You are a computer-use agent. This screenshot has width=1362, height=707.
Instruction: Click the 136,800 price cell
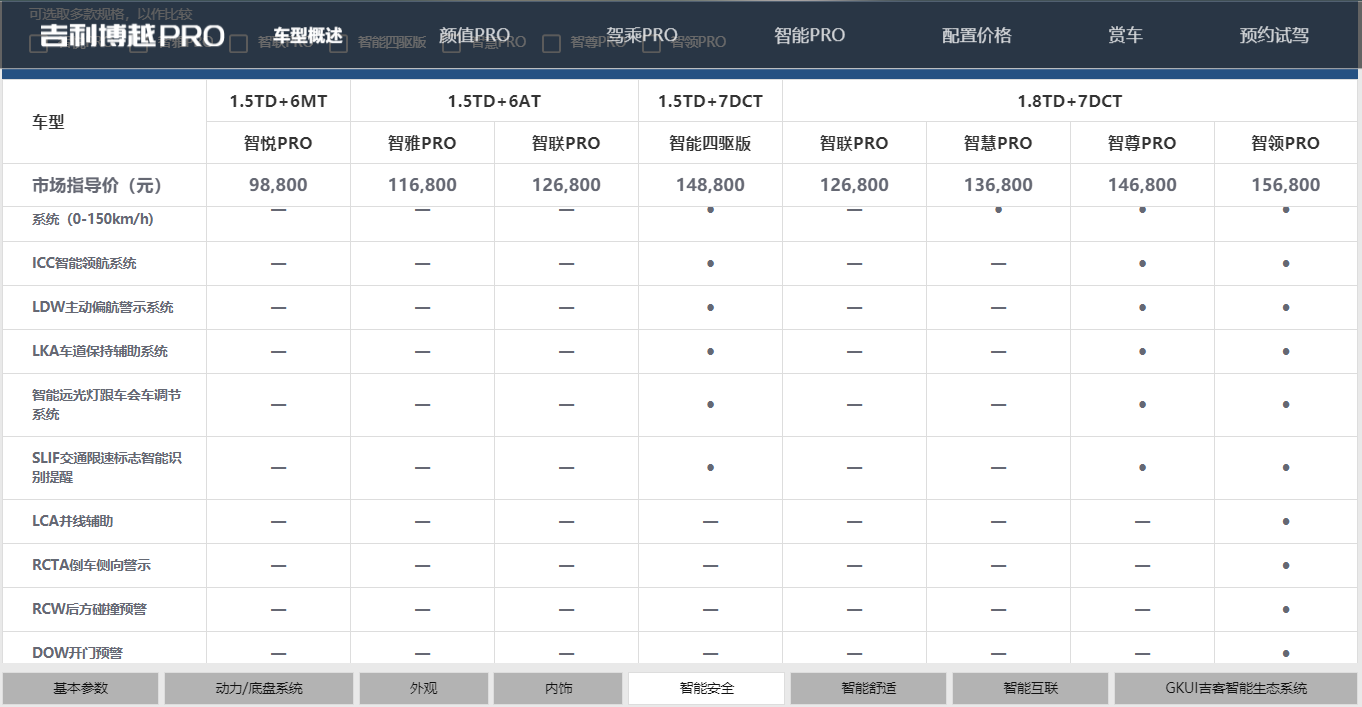(998, 185)
